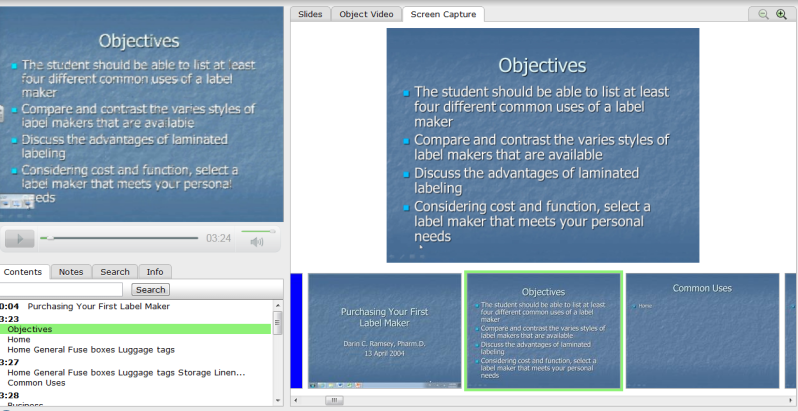This screenshot has width=798, height=411.
Task: Select the Purchasing Your First Label Maker thumbnail
Action: click(x=385, y=331)
